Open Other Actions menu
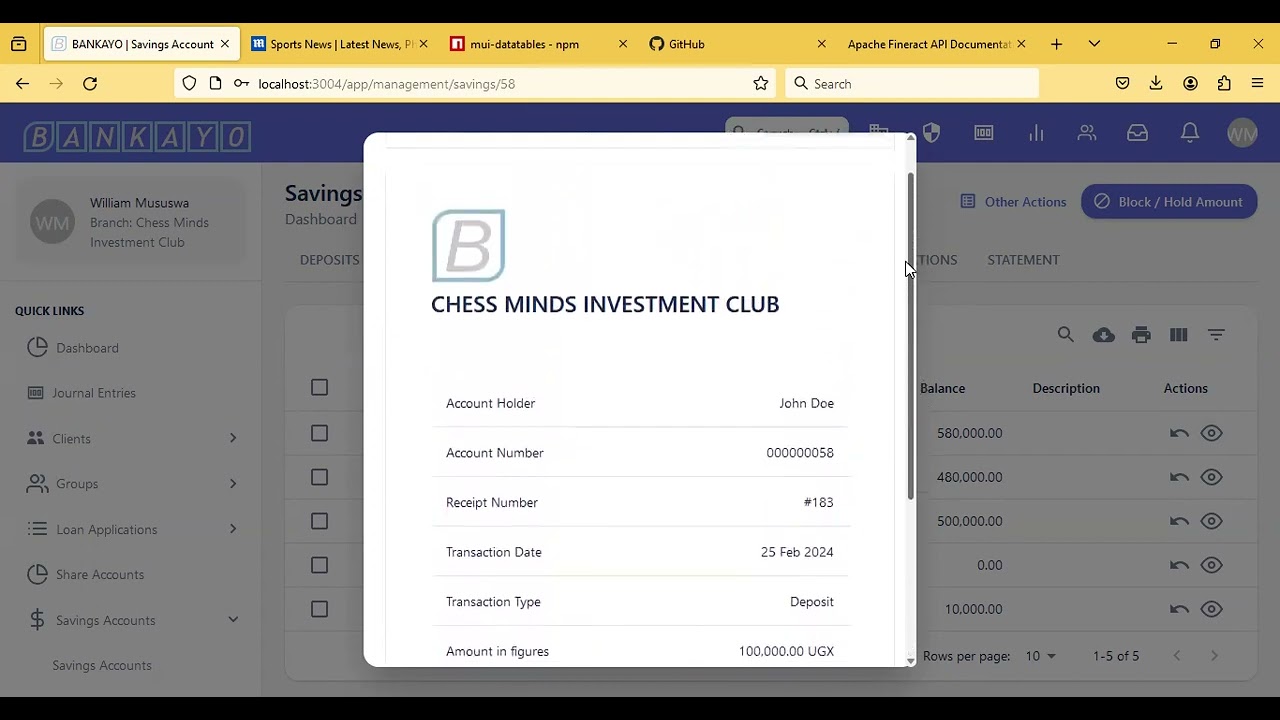 (x=1013, y=202)
